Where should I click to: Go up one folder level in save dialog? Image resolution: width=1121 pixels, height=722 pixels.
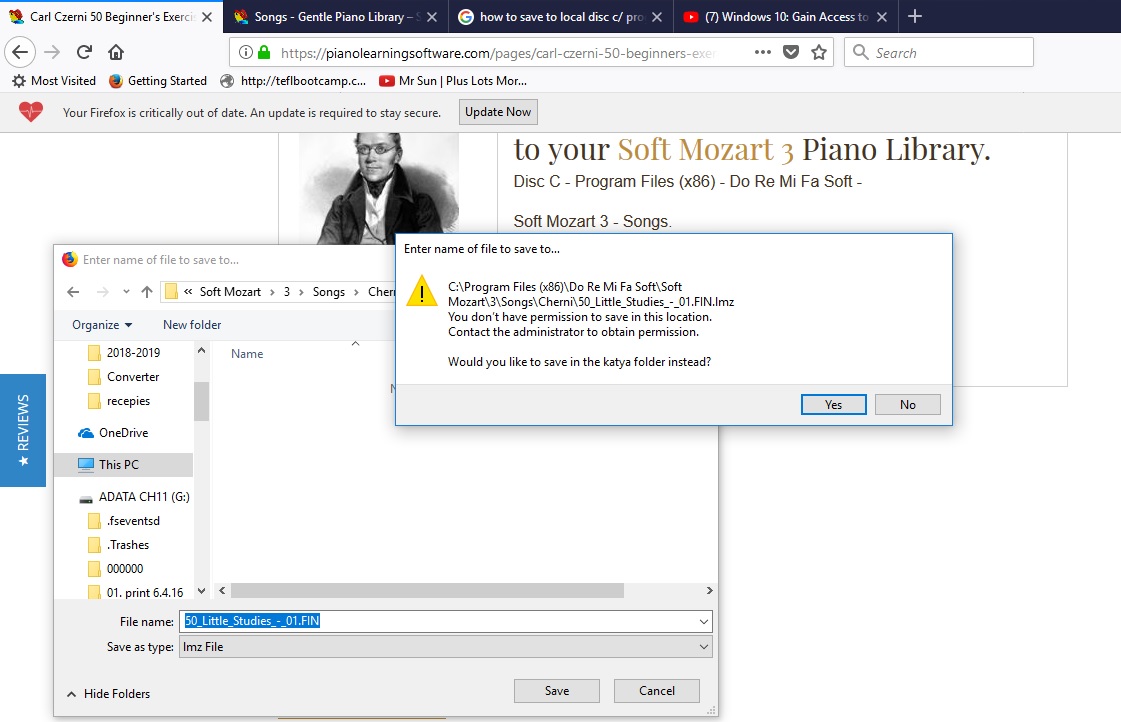pyautogui.click(x=147, y=292)
